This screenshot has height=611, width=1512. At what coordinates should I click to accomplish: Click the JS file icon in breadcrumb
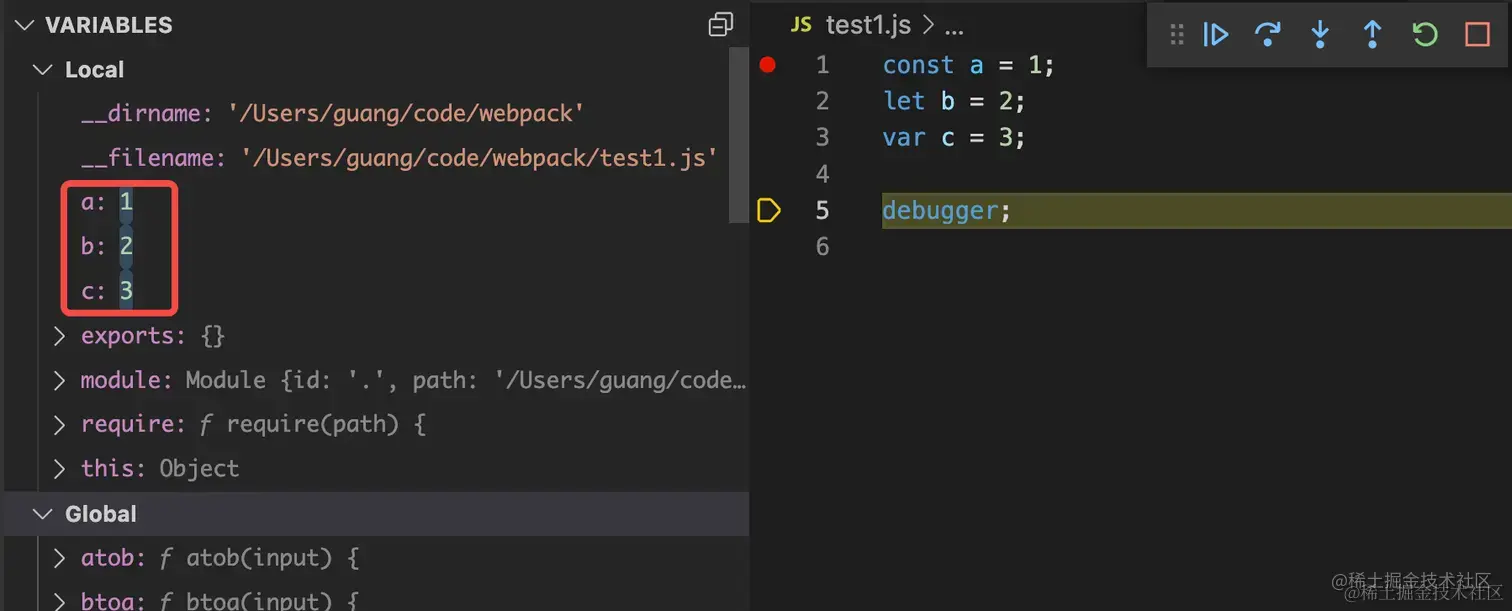pos(801,25)
